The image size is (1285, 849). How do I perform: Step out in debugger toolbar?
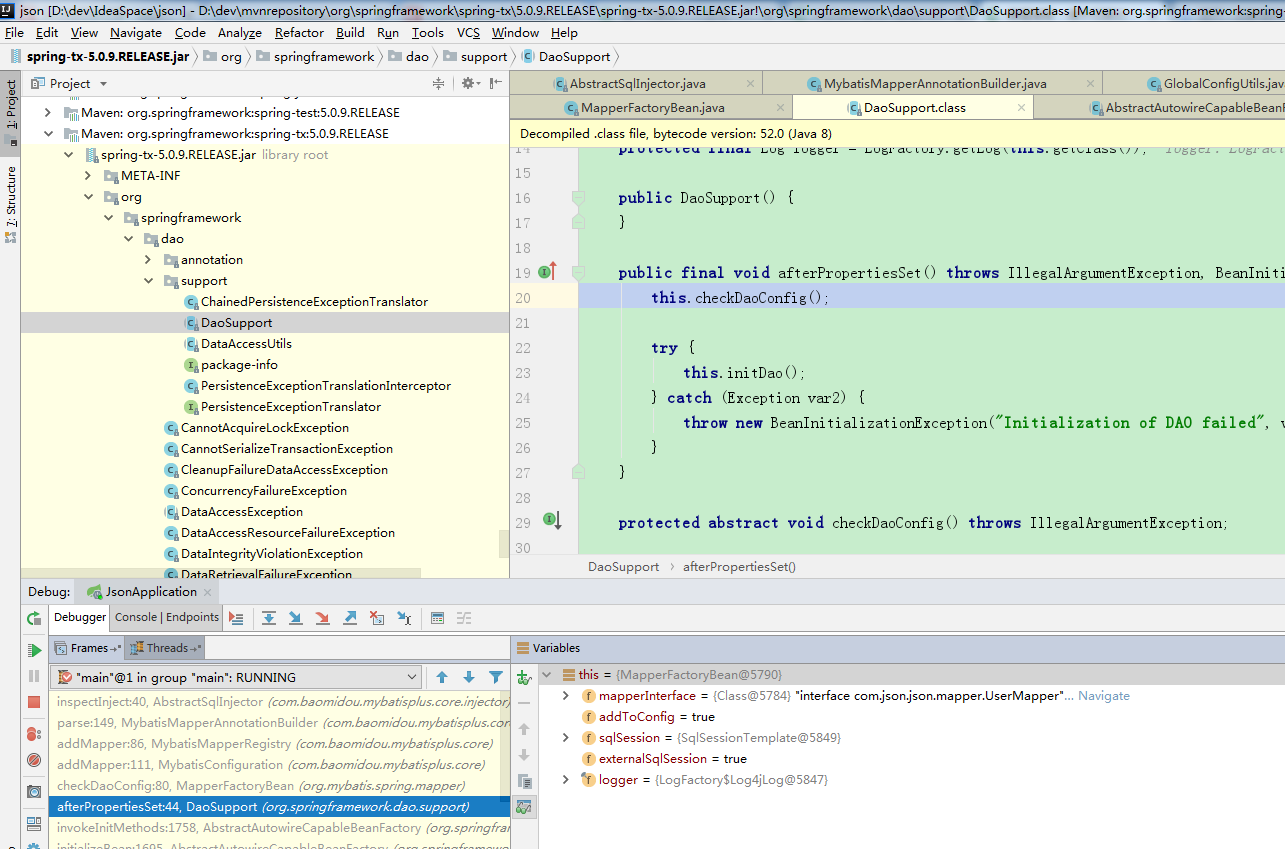(350, 618)
